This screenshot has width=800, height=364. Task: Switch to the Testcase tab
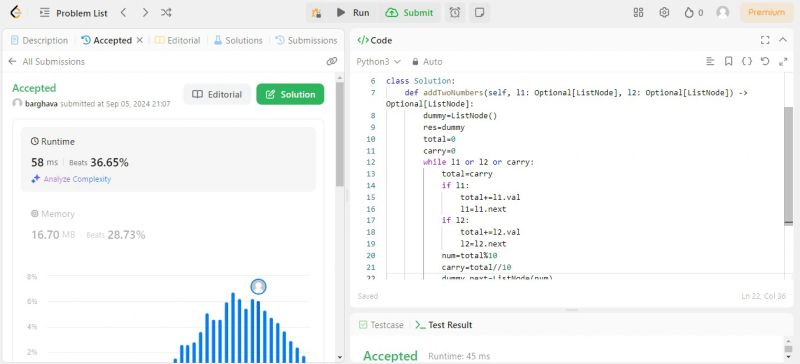[381, 325]
